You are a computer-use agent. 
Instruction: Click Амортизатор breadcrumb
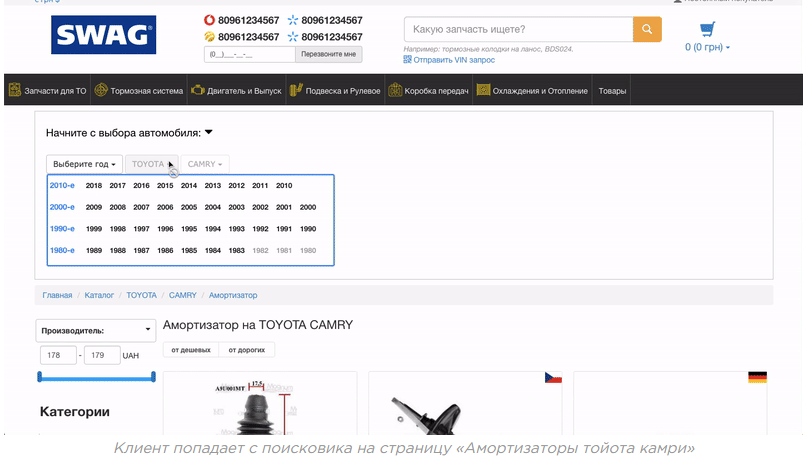pyautogui.click(x=233, y=295)
